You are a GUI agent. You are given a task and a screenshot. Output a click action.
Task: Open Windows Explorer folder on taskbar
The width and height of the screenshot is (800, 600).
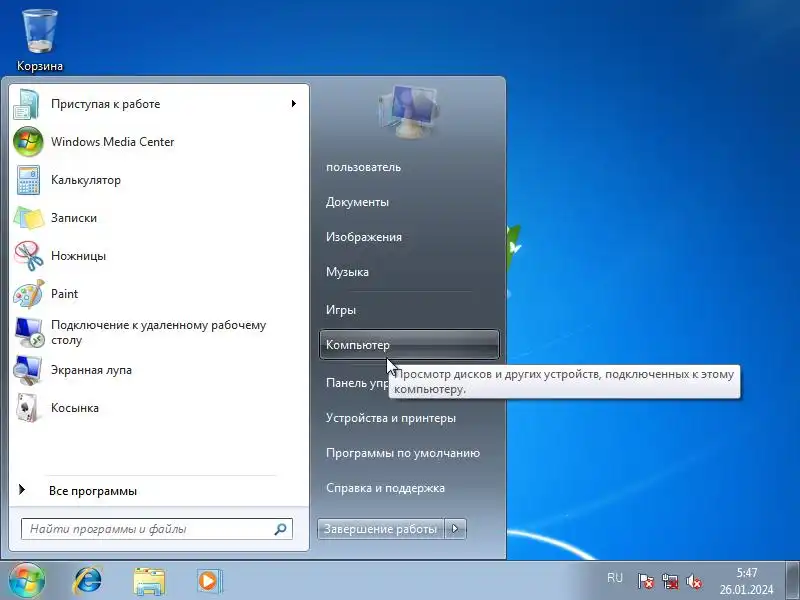point(149,581)
